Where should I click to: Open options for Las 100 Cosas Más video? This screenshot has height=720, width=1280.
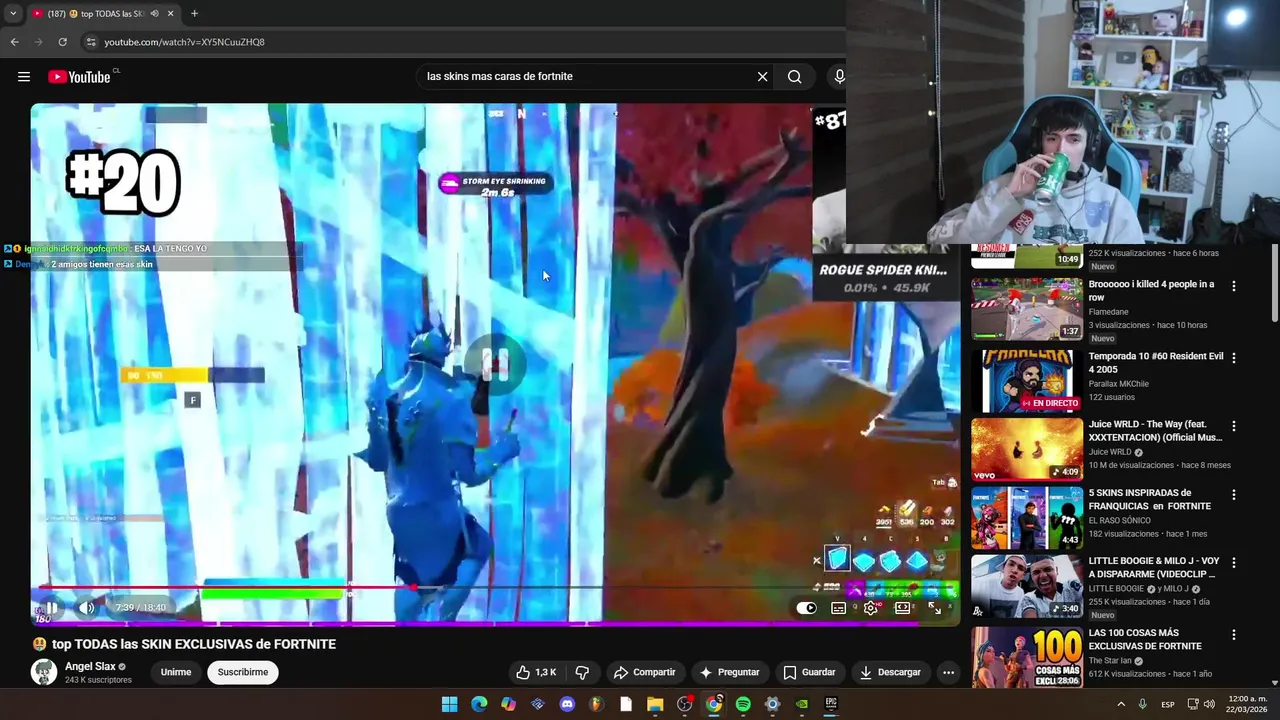click(1233, 635)
